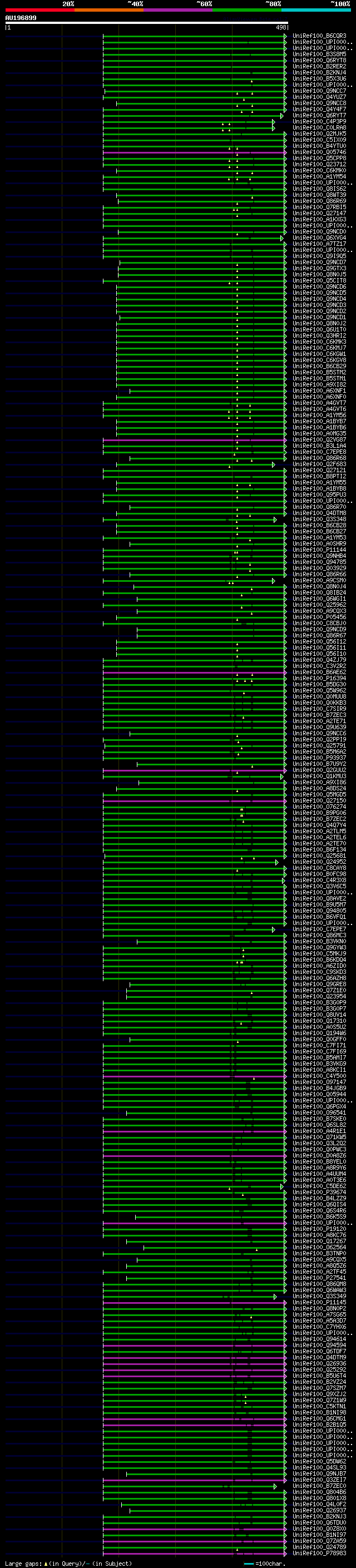The width and height of the screenshot is (356, 1568).
Task: Click the purple alignment bar for Q05746
Action: pyautogui.click(x=194, y=152)
